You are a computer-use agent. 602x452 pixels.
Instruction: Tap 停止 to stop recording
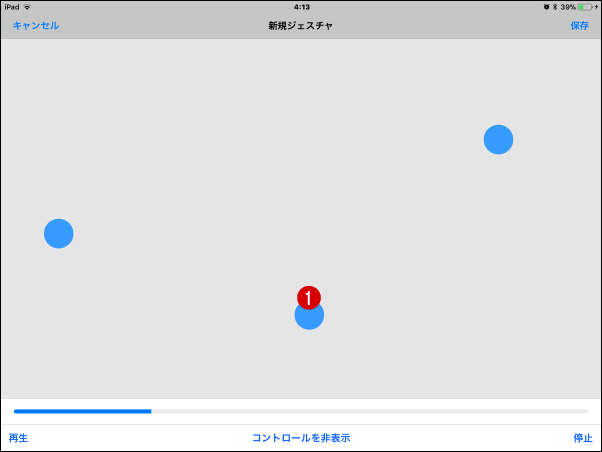point(583,438)
